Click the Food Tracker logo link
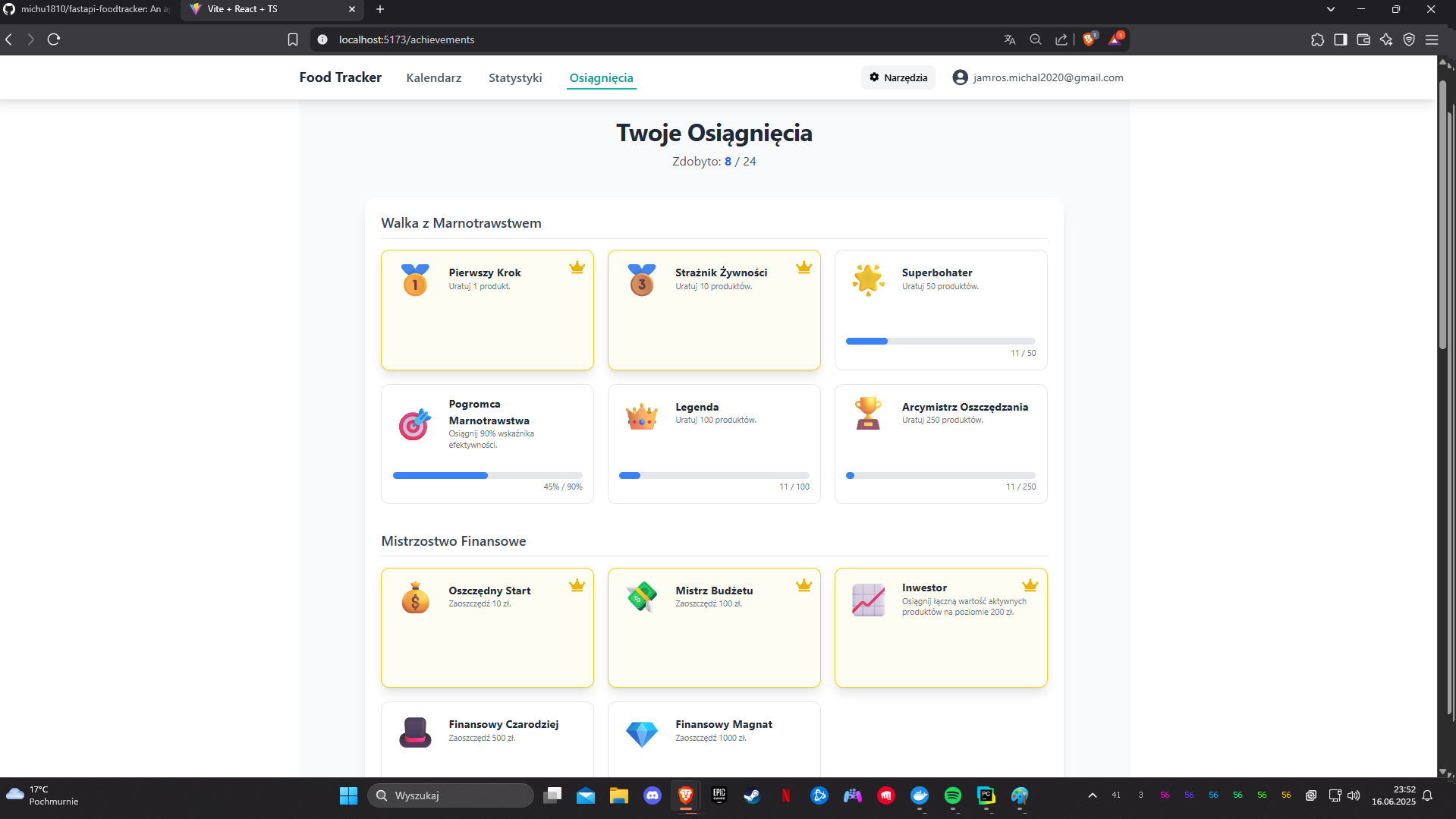1456x819 pixels. 341,77
